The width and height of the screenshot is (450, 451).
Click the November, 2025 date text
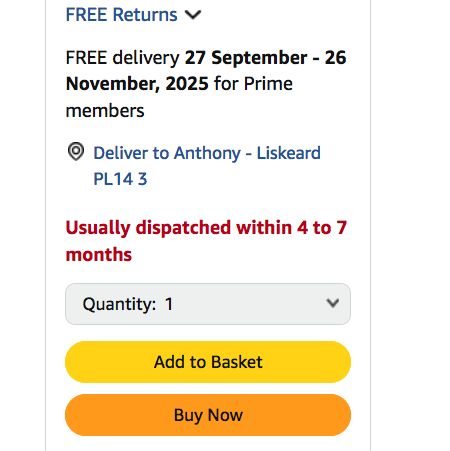(x=137, y=84)
